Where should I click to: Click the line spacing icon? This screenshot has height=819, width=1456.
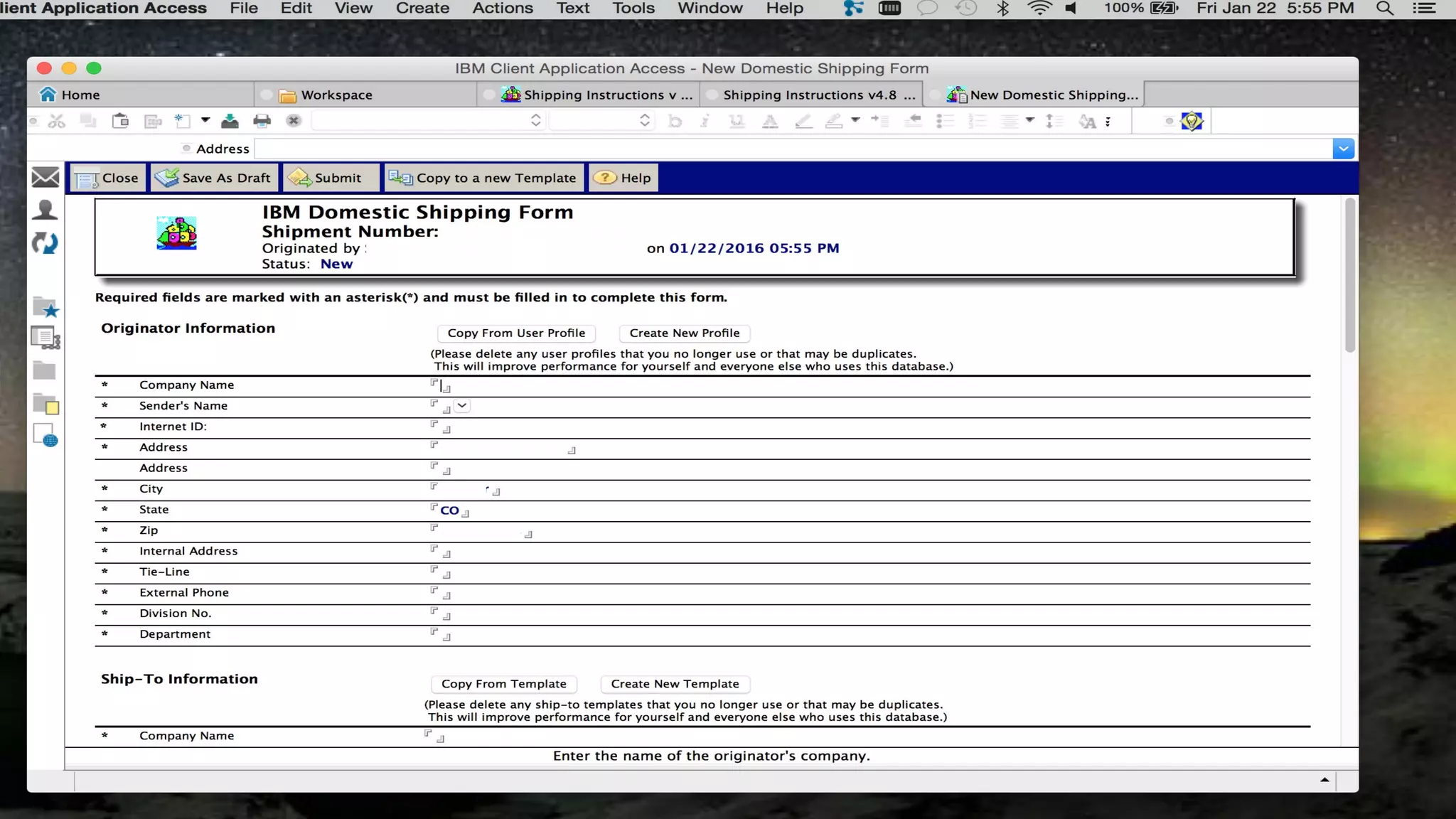[x=1054, y=122]
